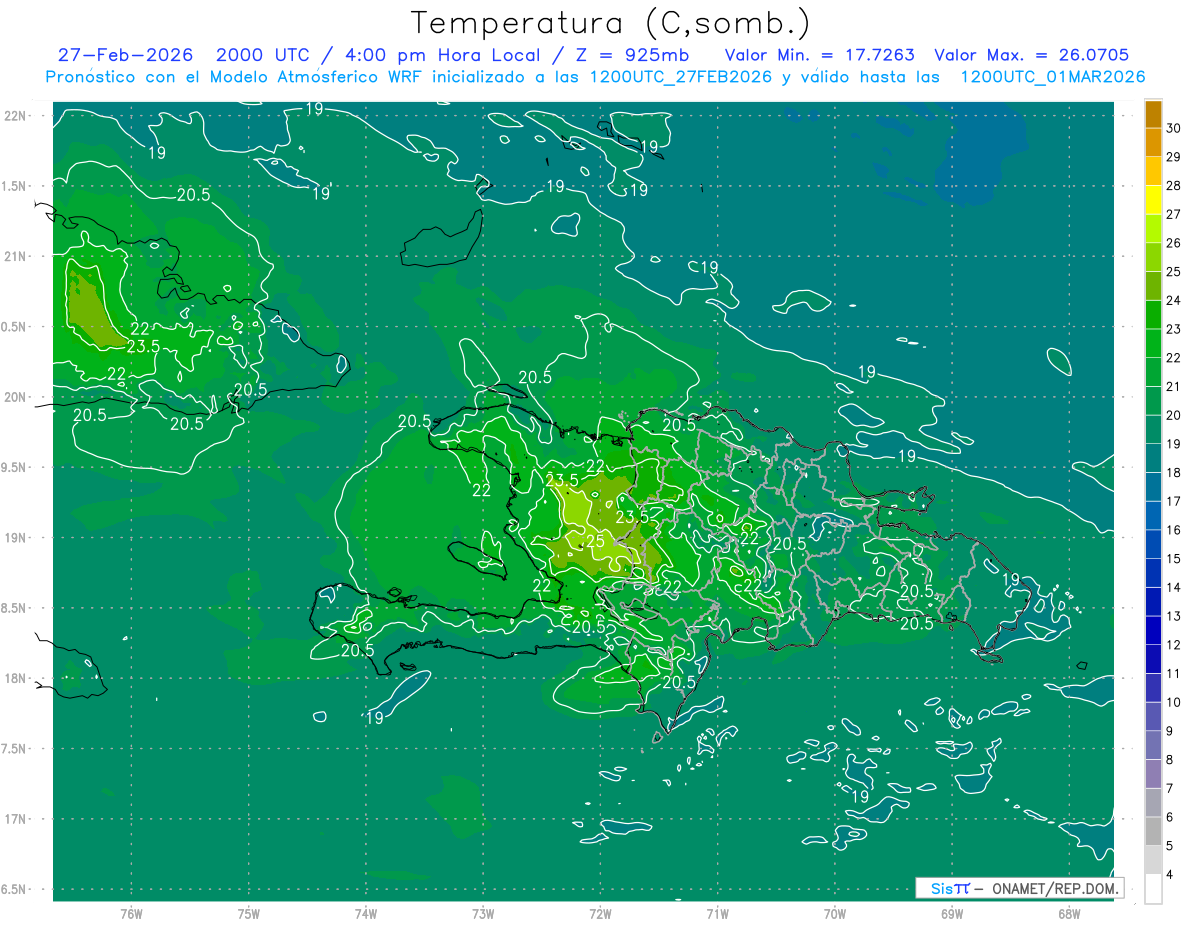The height and width of the screenshot is (927, 1200).
Task: Click the 71W longitude label
Action: pos(717,913)
